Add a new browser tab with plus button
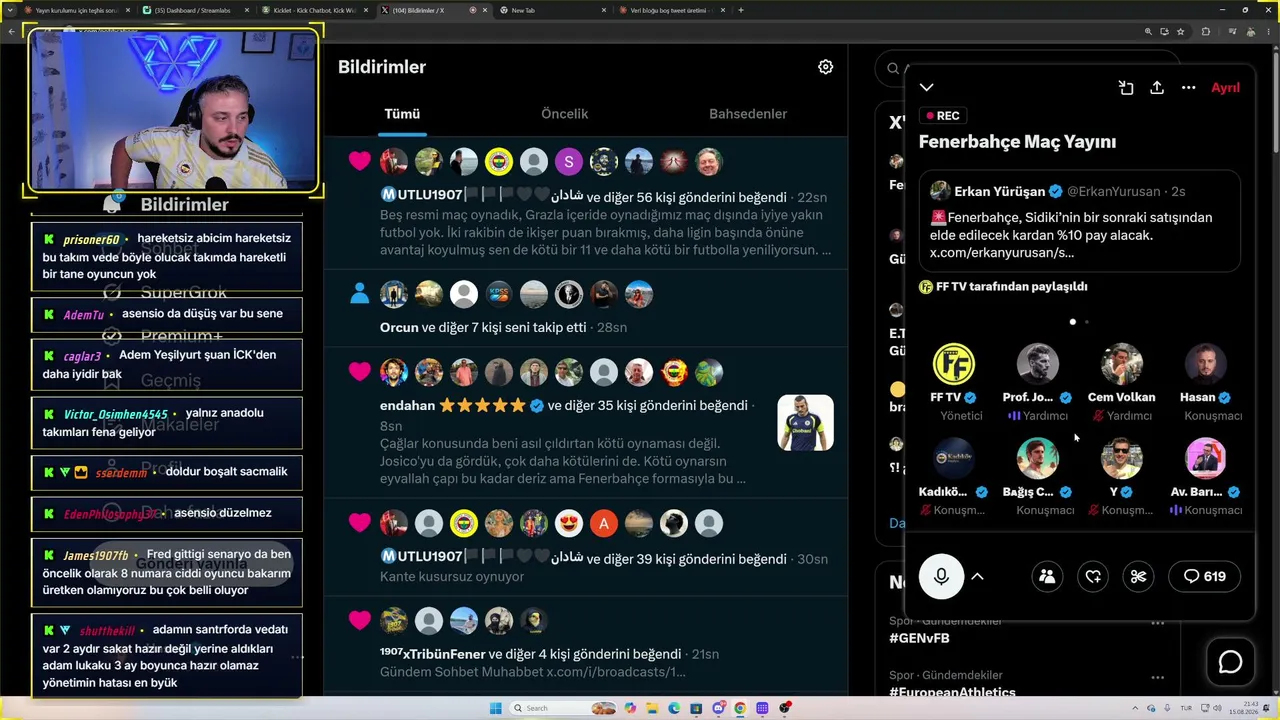This screenshot has height=720, width=1280. (741, 10)
